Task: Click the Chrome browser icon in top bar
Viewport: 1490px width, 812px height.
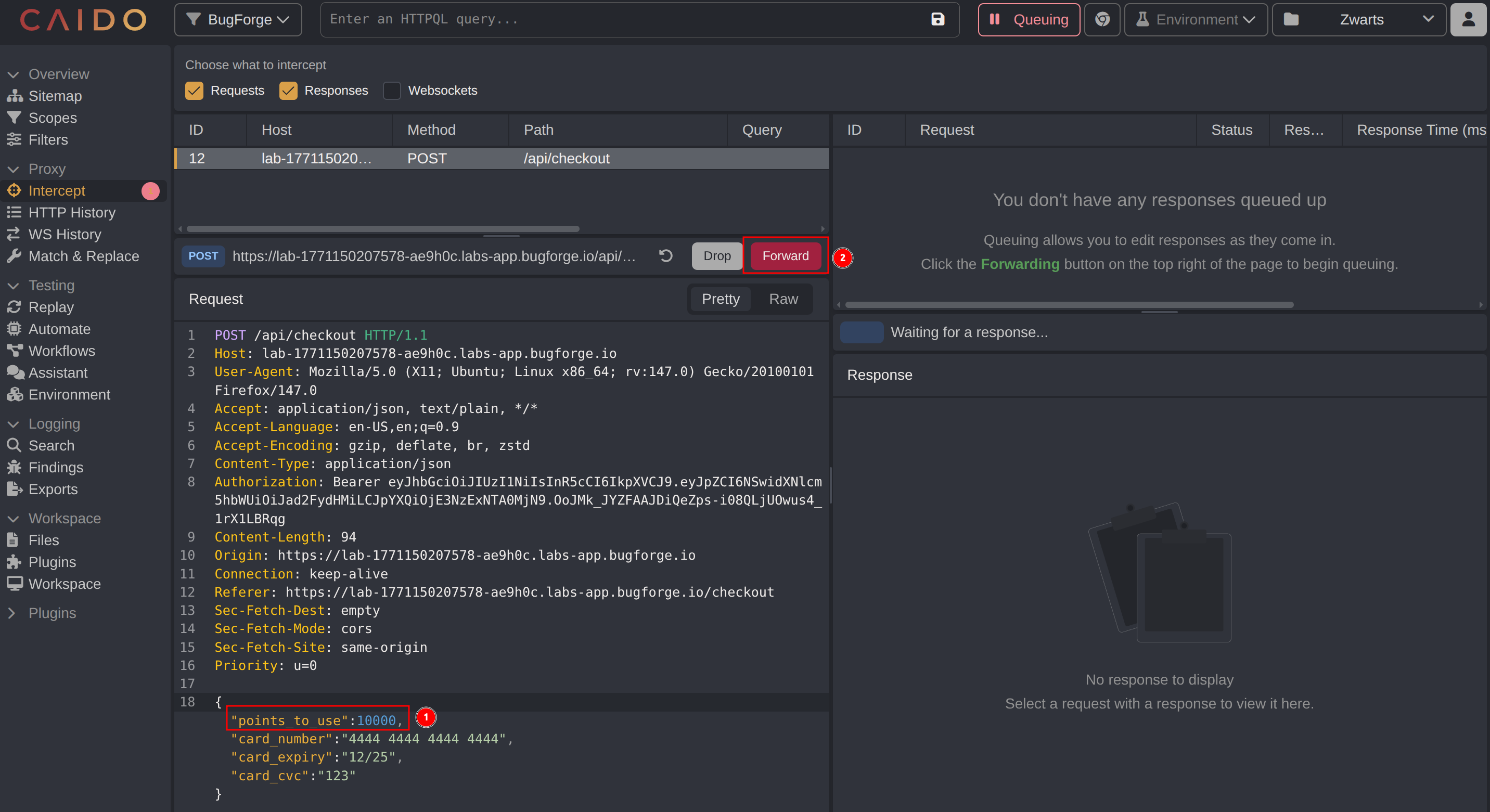Action: point(1102,19)
